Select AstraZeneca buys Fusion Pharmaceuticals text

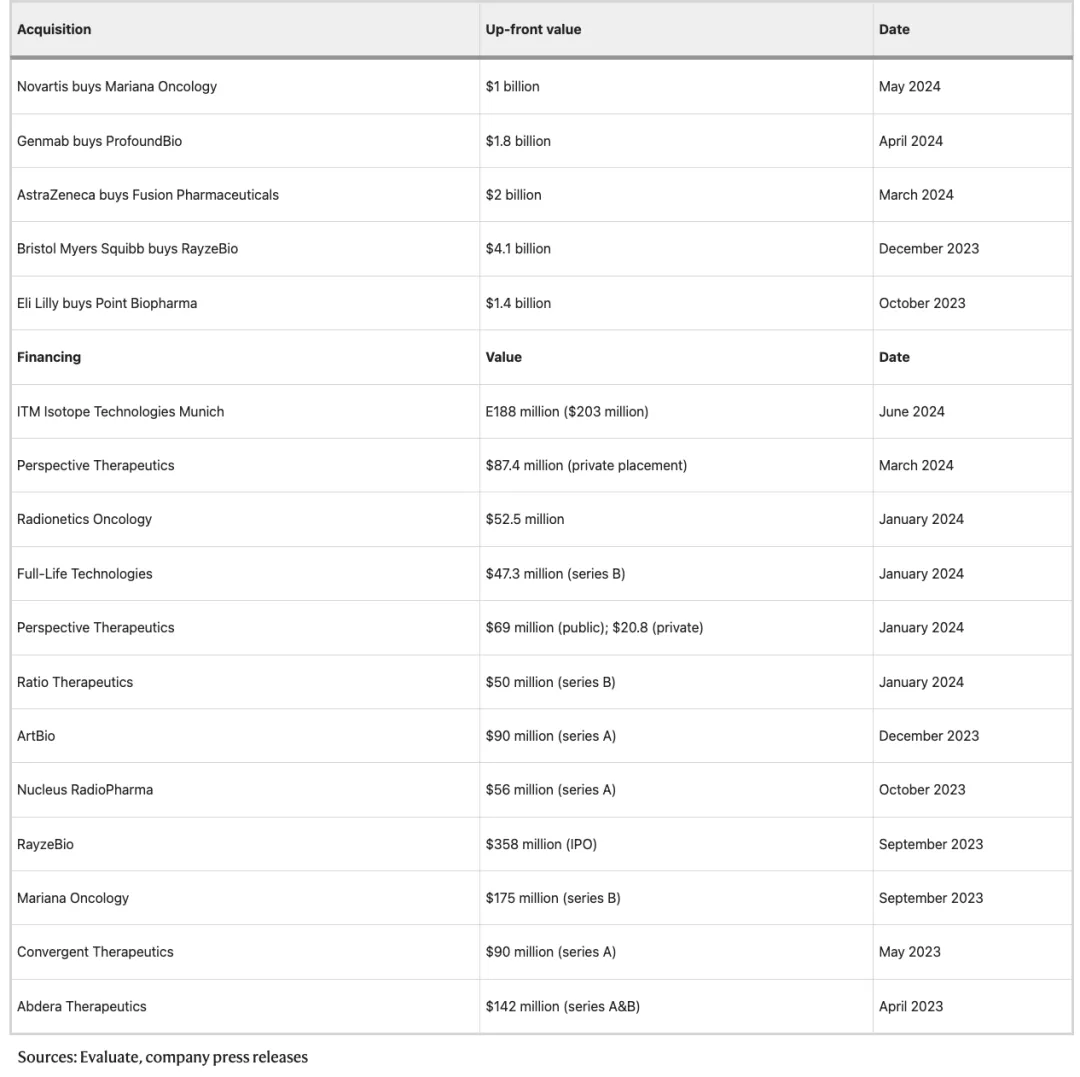[148, 195]
